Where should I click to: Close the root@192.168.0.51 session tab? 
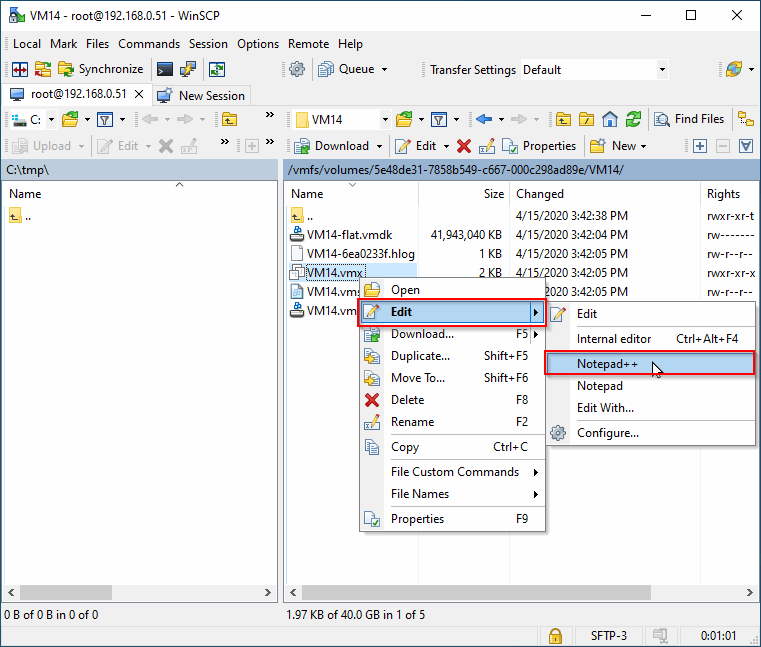pyautogui.click(x=139, y=94)
